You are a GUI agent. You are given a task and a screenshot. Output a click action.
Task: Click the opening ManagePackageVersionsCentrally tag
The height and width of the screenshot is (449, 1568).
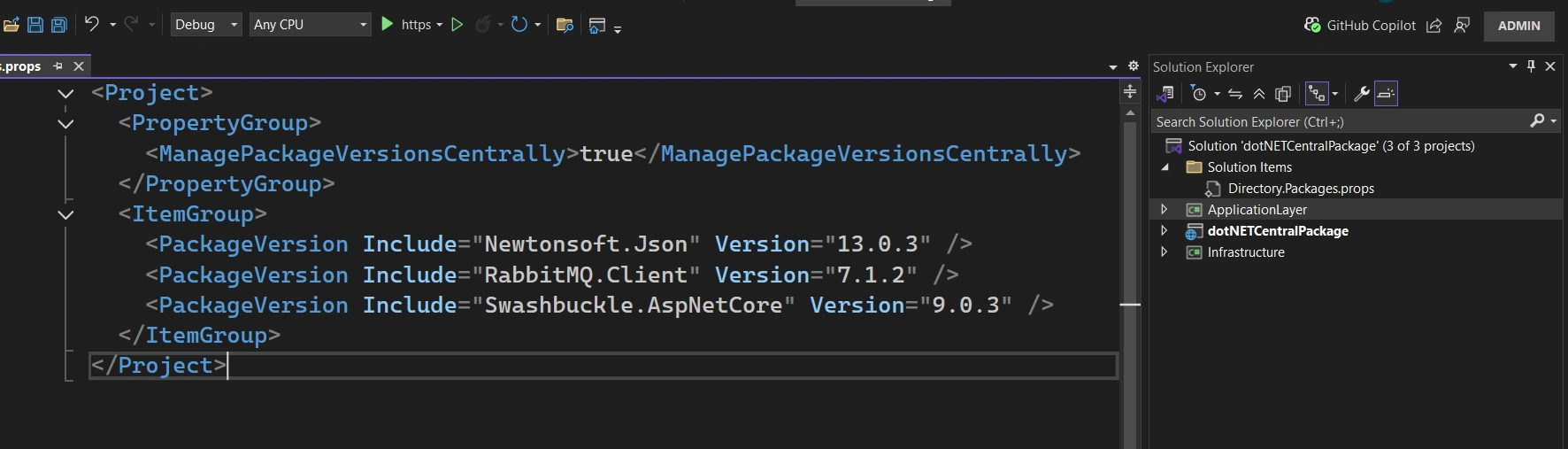pos(363,154)
